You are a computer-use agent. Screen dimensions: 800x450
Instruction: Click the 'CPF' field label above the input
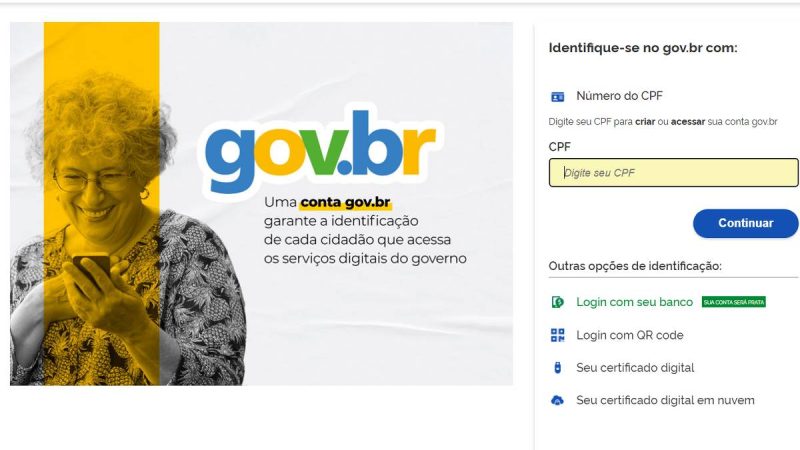point(559,147)
